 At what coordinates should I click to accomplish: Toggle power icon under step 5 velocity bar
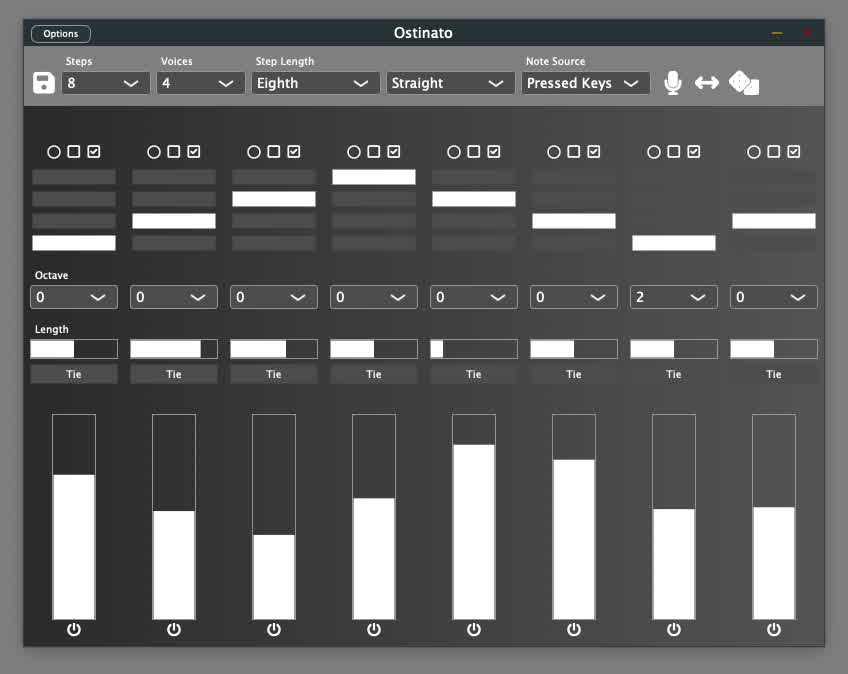[x=474, y=629]
